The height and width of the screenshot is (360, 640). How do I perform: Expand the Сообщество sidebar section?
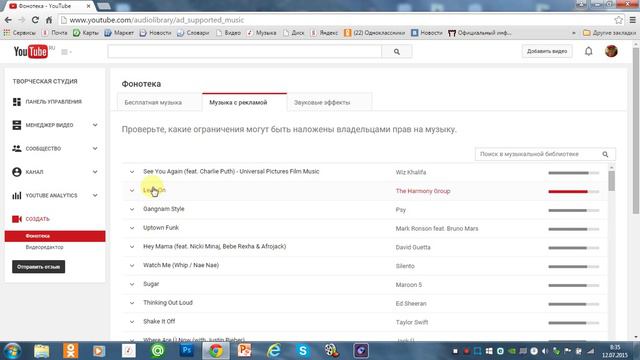pyautogui.click(x=95, y=149)
